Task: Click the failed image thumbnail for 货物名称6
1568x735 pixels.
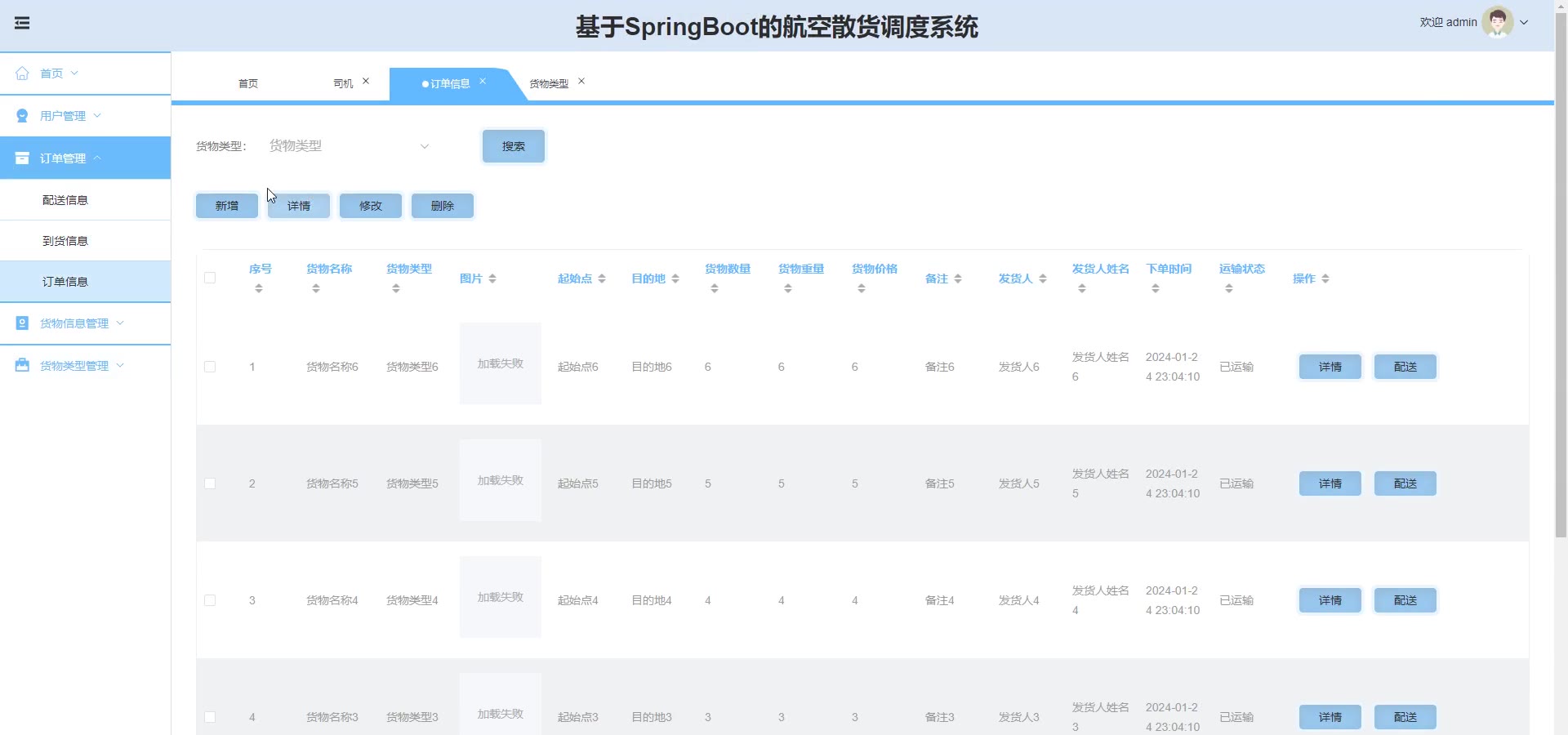Action: [x=501, y=363]
